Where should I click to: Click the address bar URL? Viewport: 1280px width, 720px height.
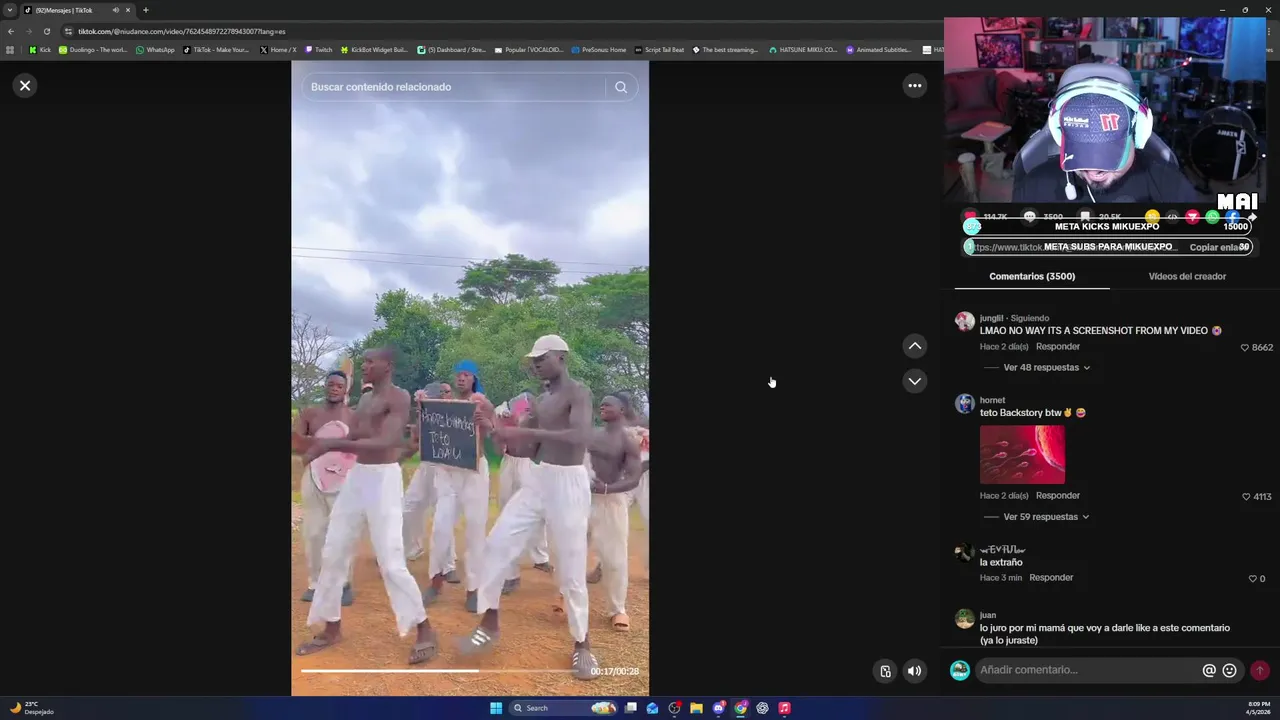click(181, 31)
